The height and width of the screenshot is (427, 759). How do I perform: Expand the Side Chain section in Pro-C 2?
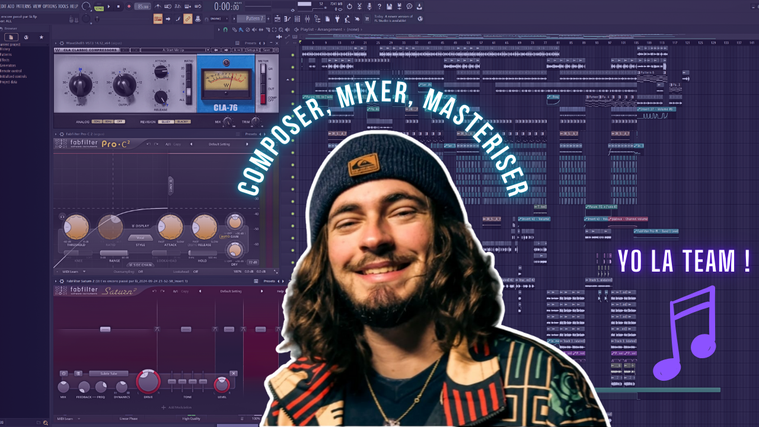tap(140, 265)
